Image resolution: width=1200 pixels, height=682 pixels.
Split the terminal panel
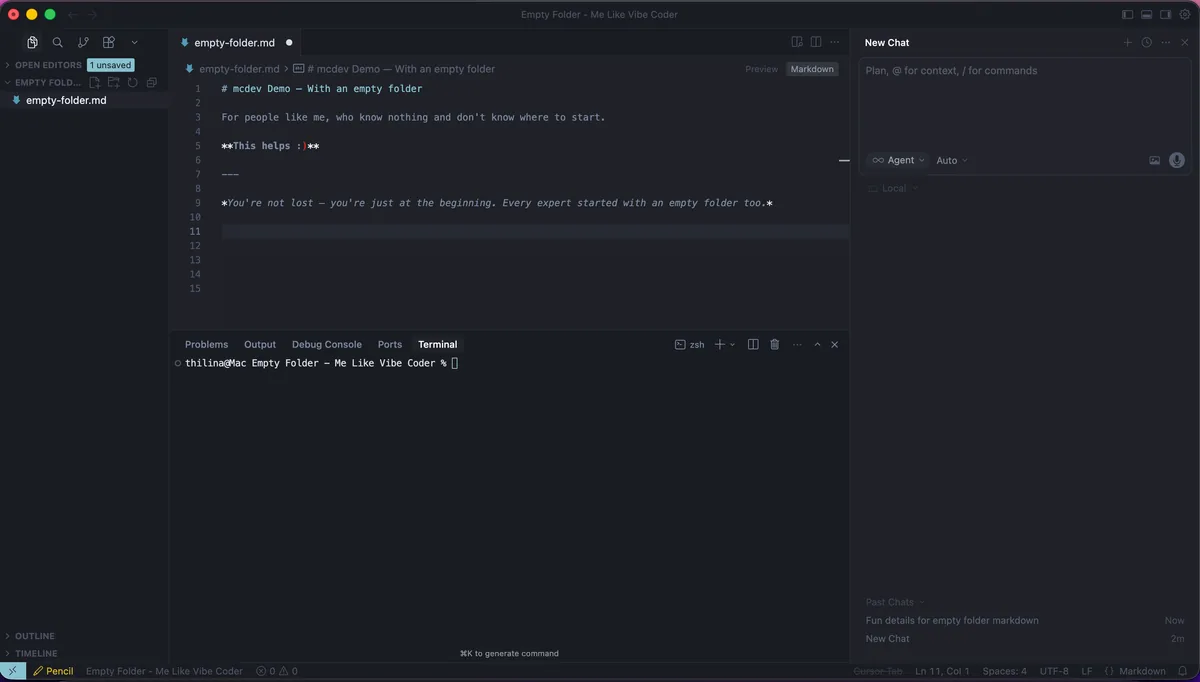coord(754,344)
